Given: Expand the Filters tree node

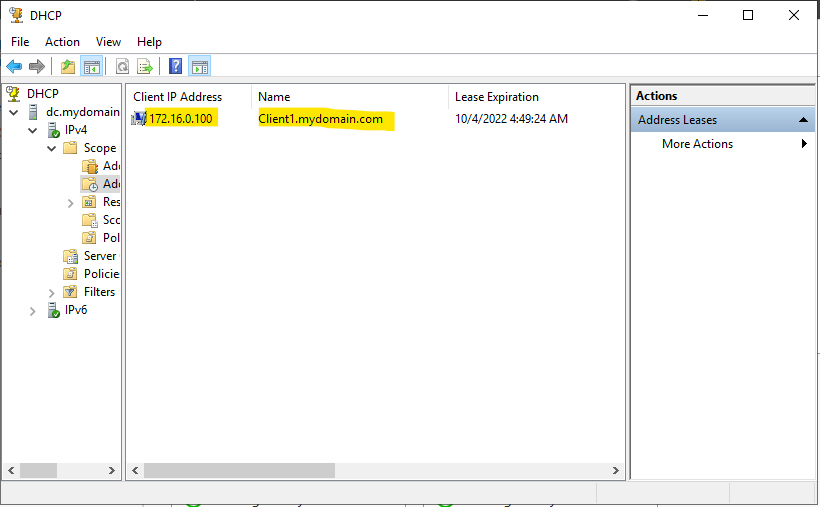Looking at the screenshot, I should pos(52,292).
